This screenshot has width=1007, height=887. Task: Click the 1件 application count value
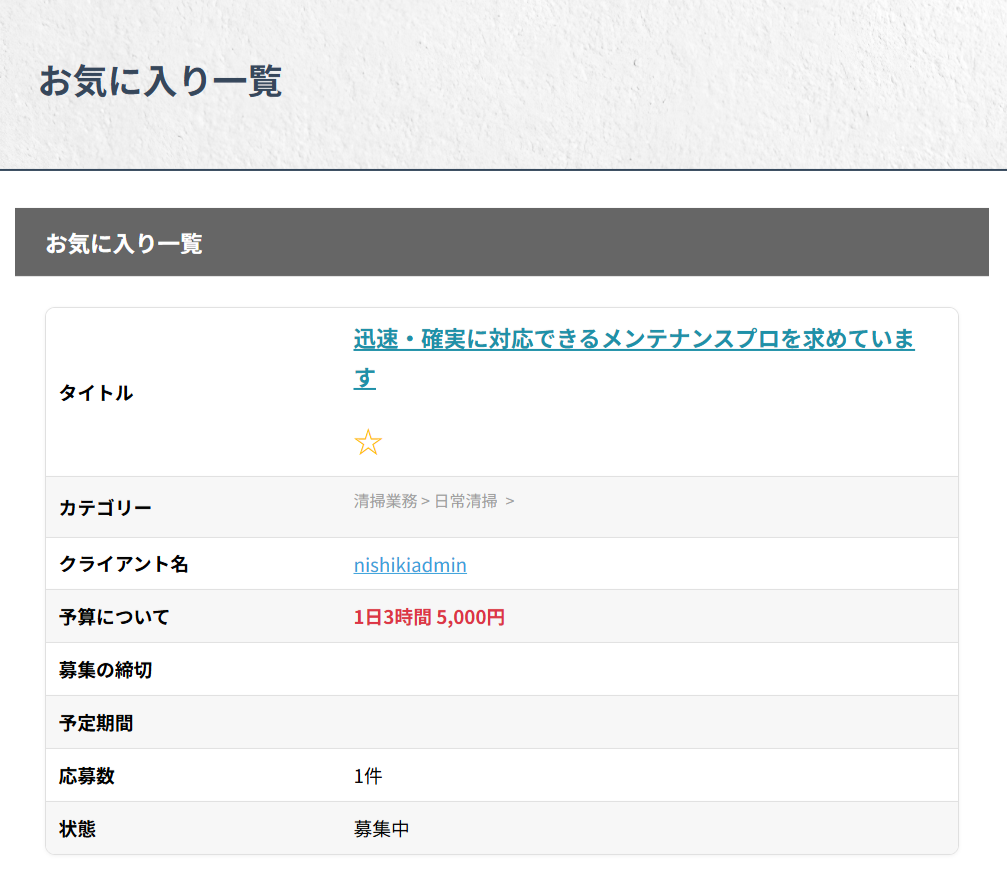coord(367,776)
